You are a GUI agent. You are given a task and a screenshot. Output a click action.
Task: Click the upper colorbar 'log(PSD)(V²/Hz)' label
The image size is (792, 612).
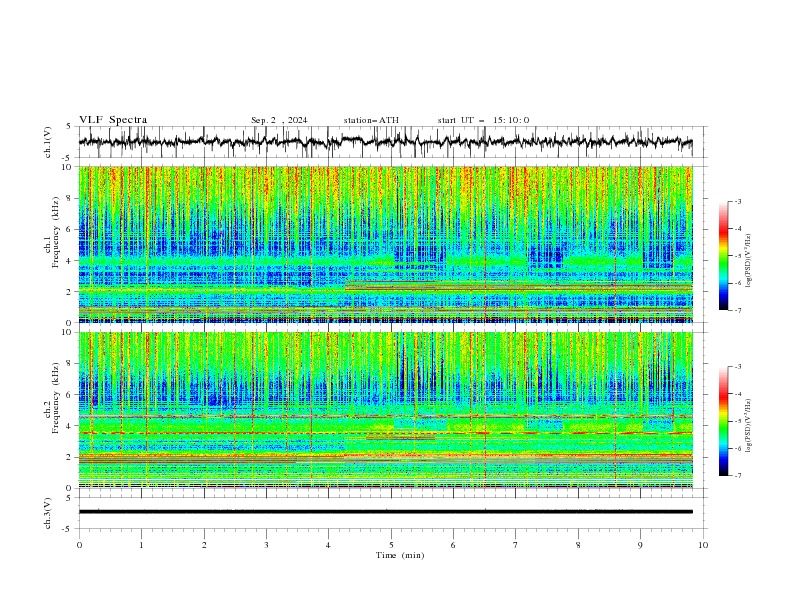click(749, 261)
